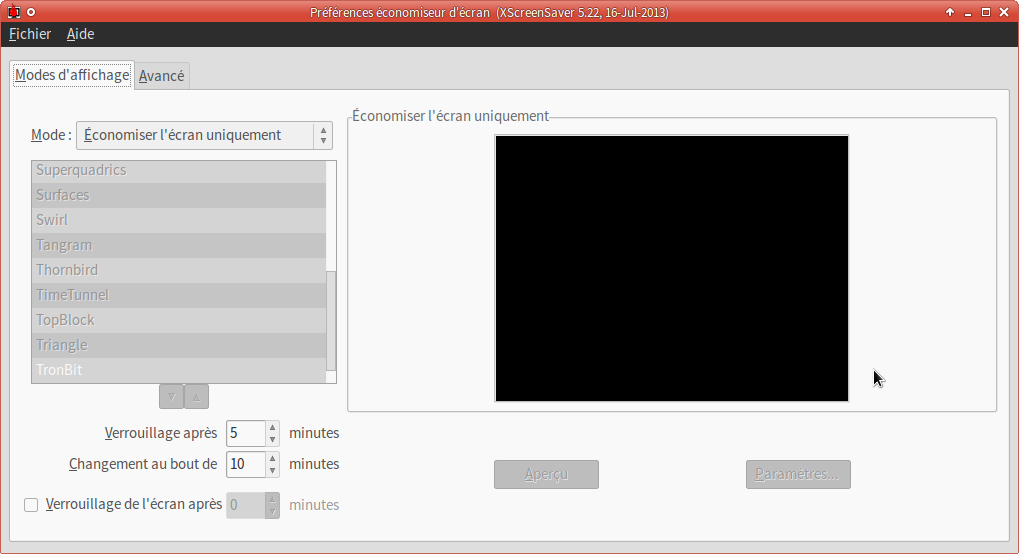Screen dimensions: 1019x554
Task: Increase Changement au bout de value
Action: pyautogui.click(x=272, y=459)
